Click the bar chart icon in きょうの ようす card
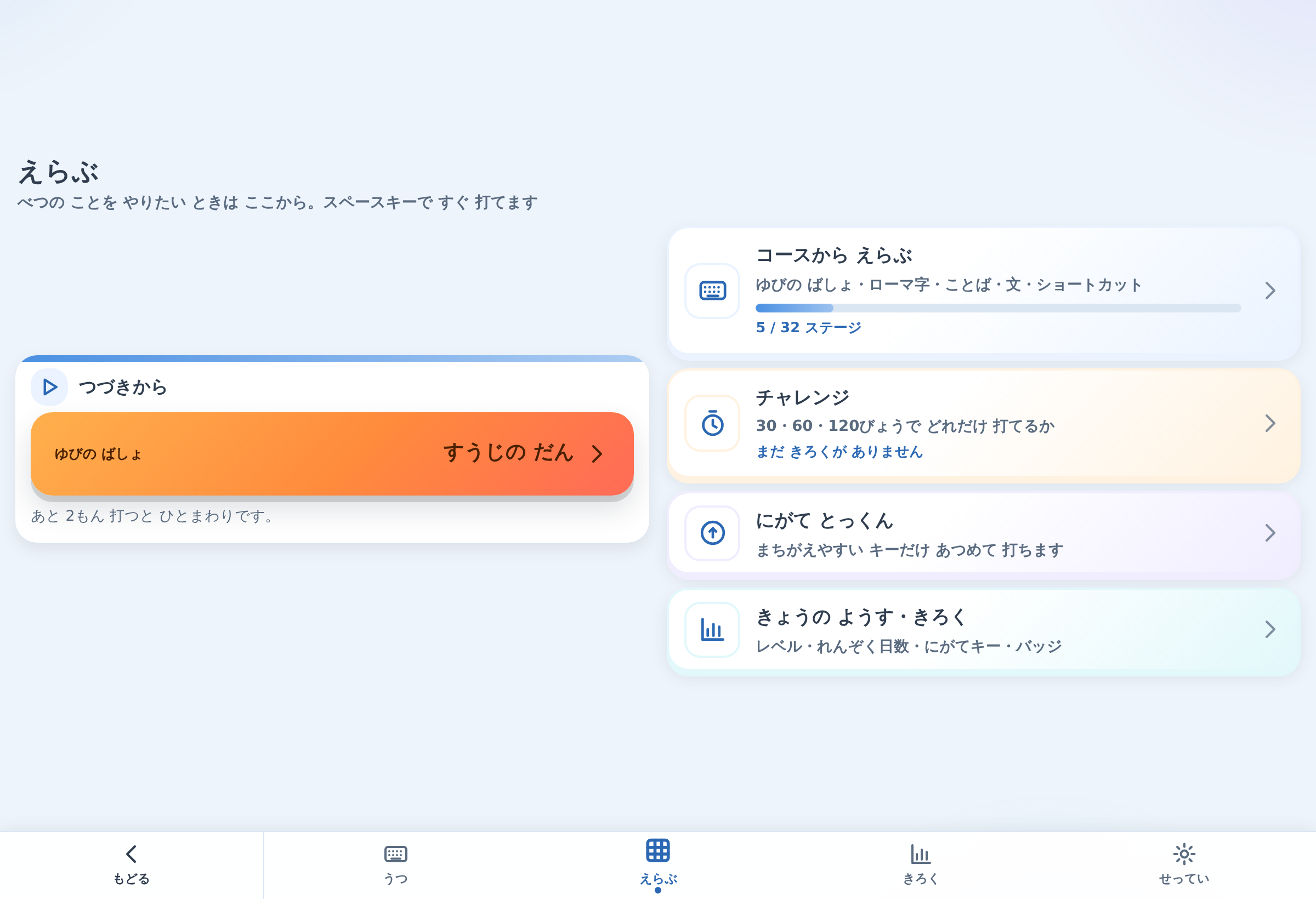Screen dimensions: 1316x899 click(x=712, y=629)
